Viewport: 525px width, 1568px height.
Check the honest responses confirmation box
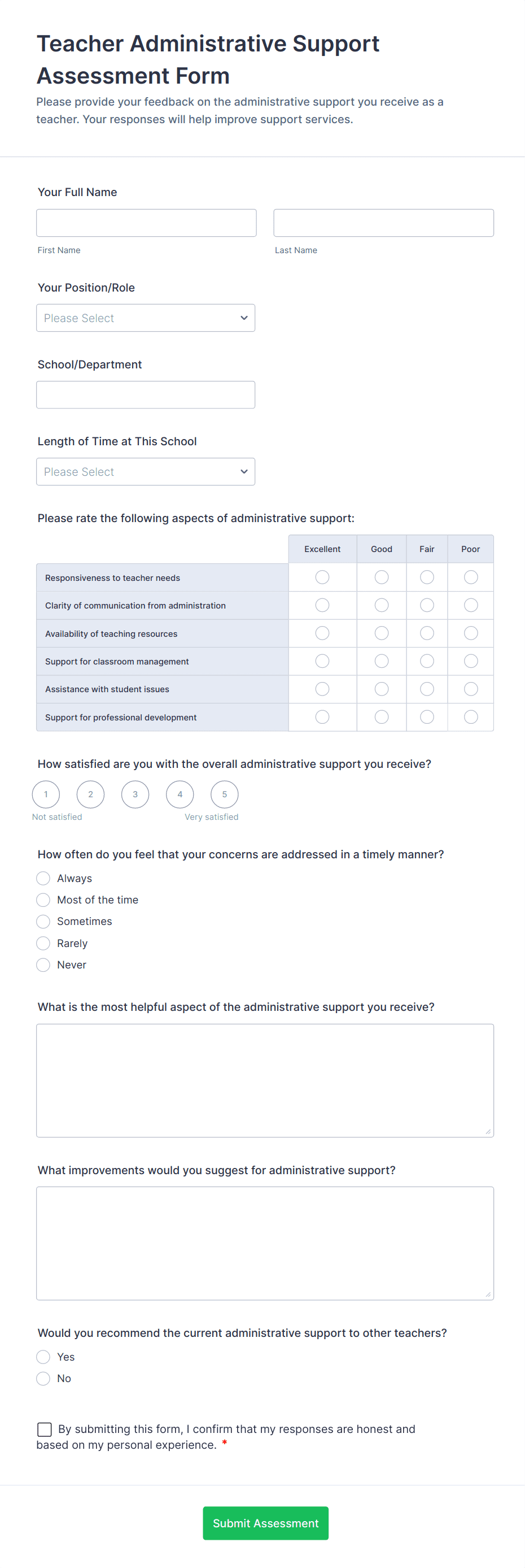tap(43, 1429)
